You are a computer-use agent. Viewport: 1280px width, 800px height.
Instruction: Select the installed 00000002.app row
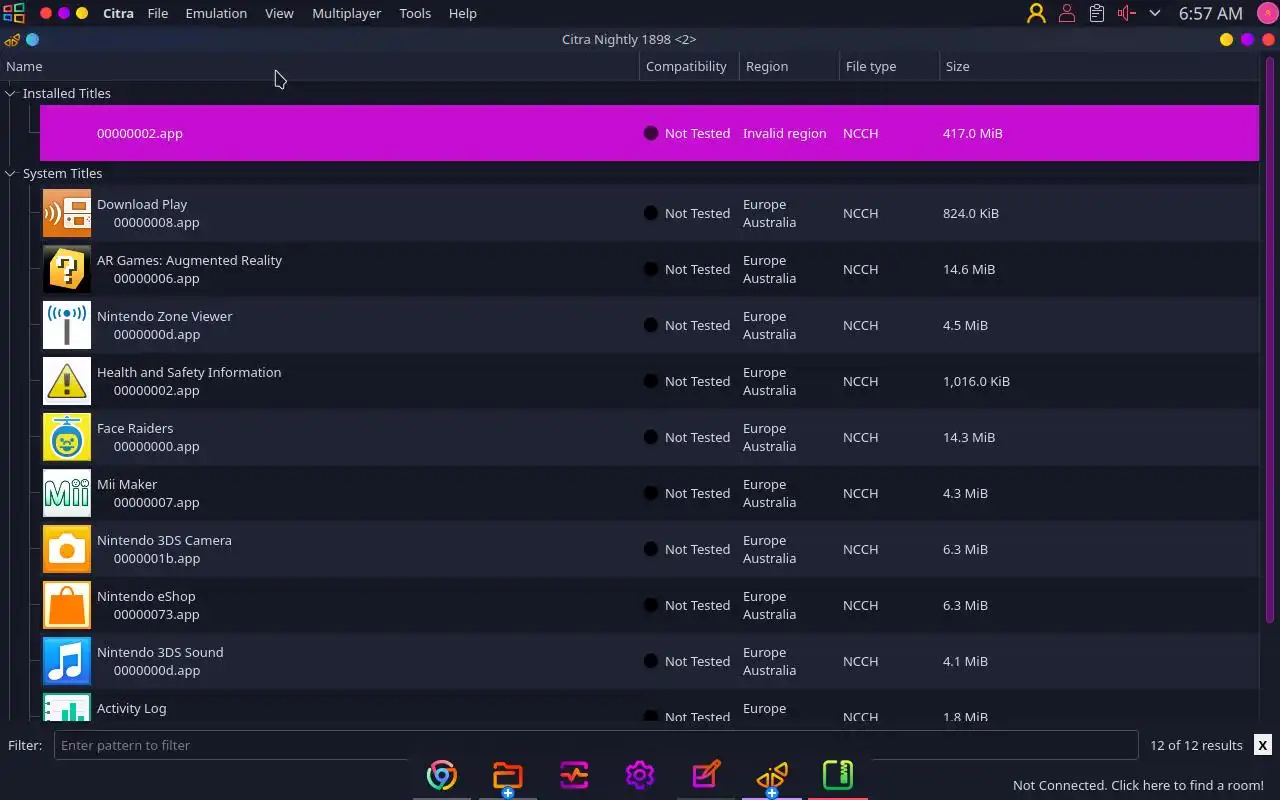tap(649, 133)
